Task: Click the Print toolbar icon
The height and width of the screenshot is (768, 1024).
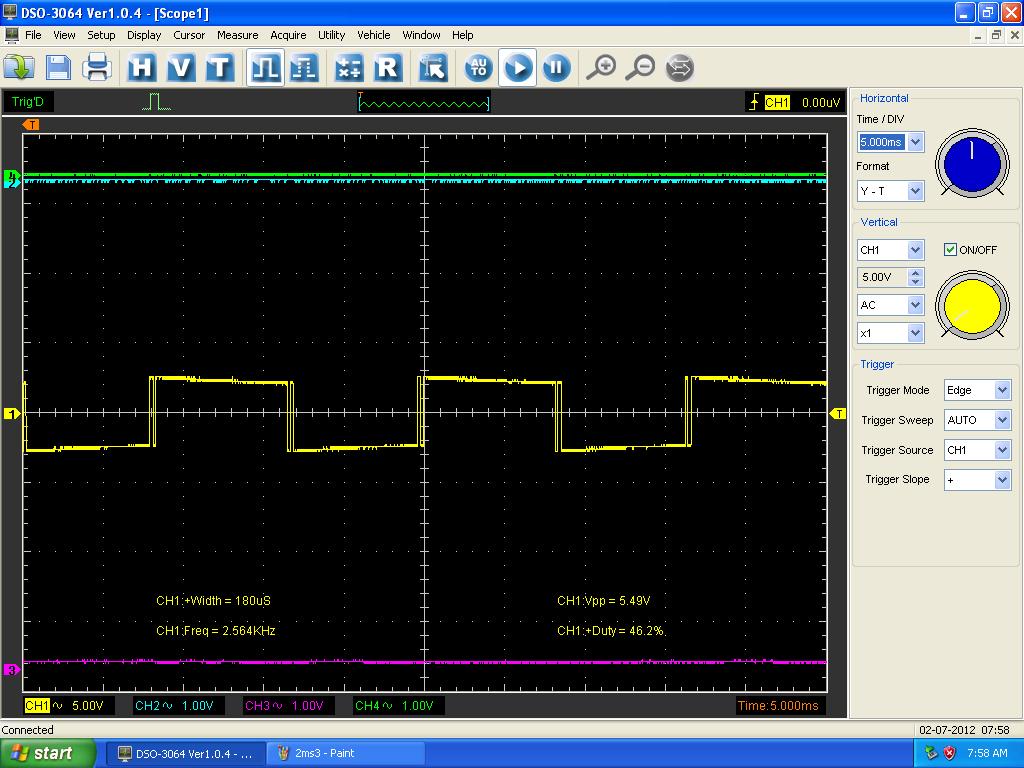Action: point(97,68)
